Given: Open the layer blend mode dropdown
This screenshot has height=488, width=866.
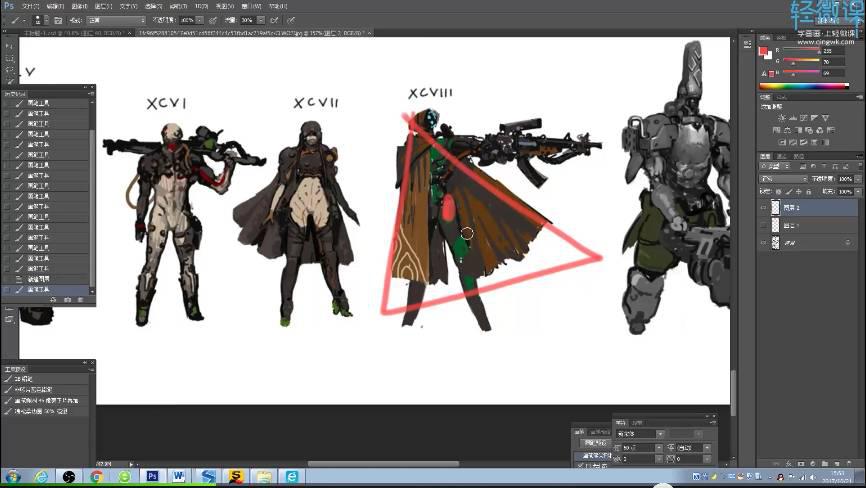Looking at the screenshot, I should click(784, 179).
